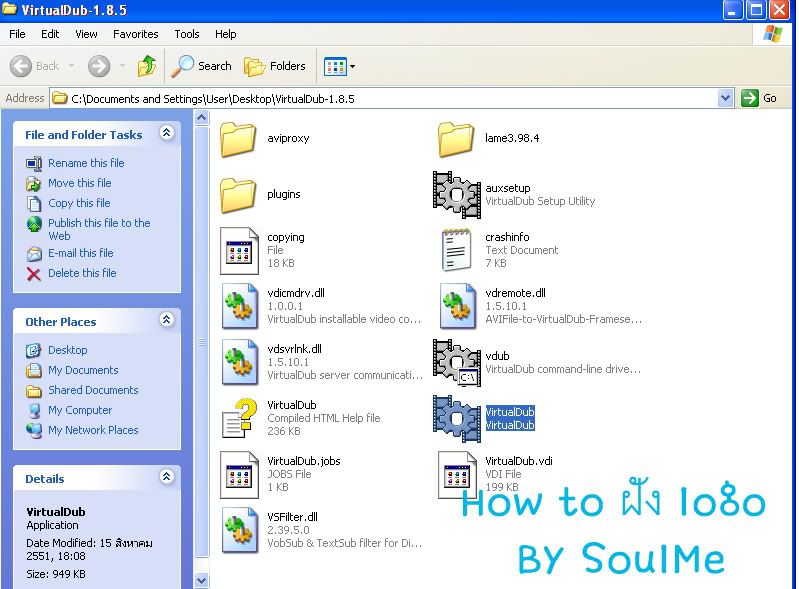Screen dimensions: 799x589
Task: Click Rename this file link
Action: coord(86,163)
